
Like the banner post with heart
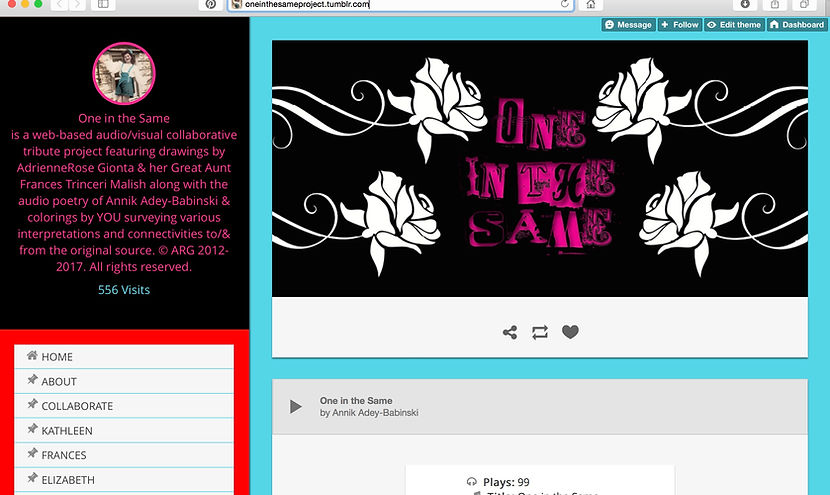[570, 332]
